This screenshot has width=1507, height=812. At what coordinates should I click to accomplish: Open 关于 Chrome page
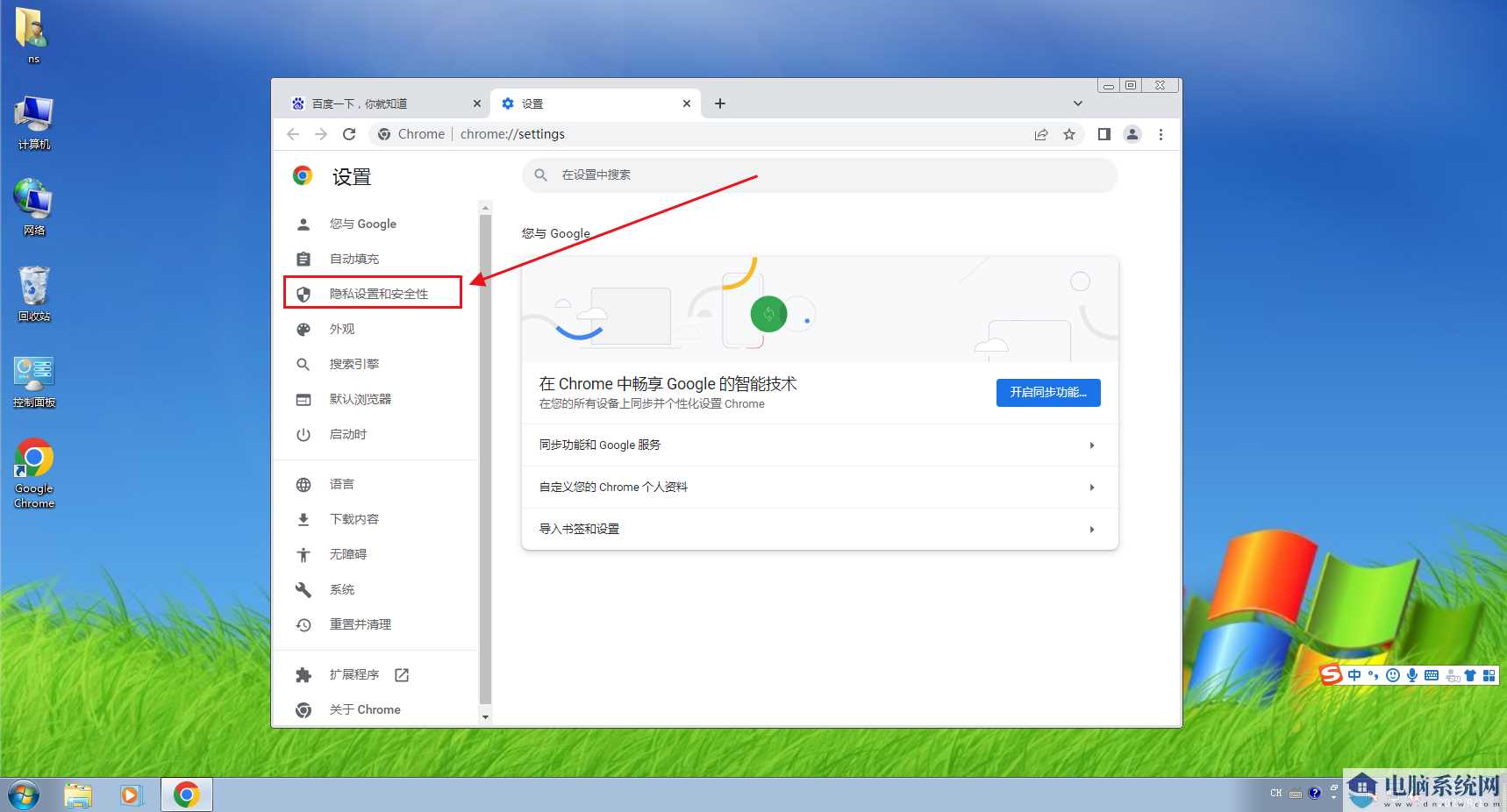[364, 709]
